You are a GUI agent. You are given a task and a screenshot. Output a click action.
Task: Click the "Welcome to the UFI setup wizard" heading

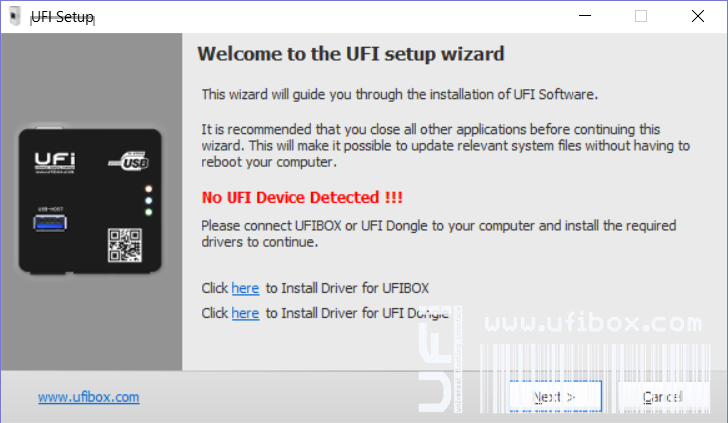click(350, 53)
